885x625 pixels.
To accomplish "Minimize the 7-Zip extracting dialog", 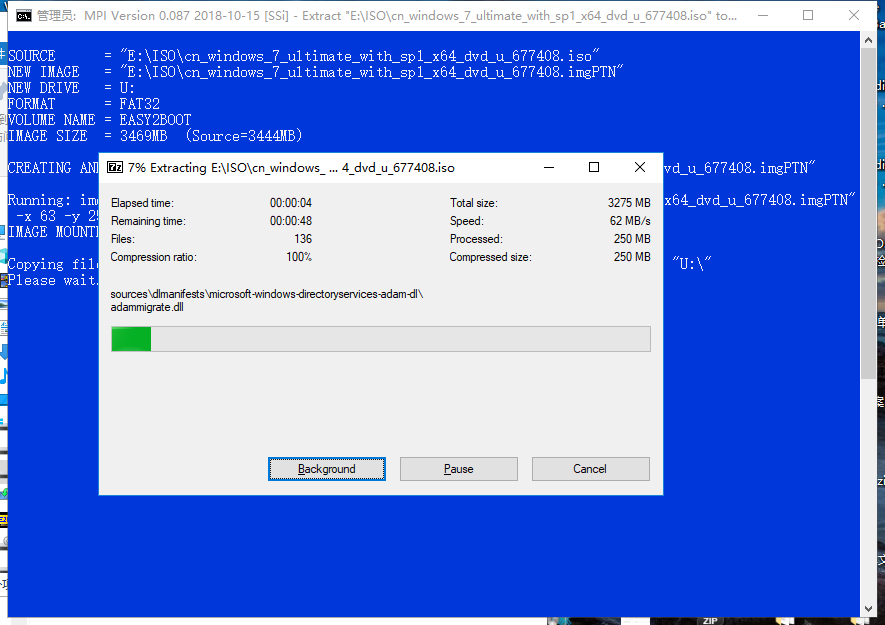I will 549,167.
